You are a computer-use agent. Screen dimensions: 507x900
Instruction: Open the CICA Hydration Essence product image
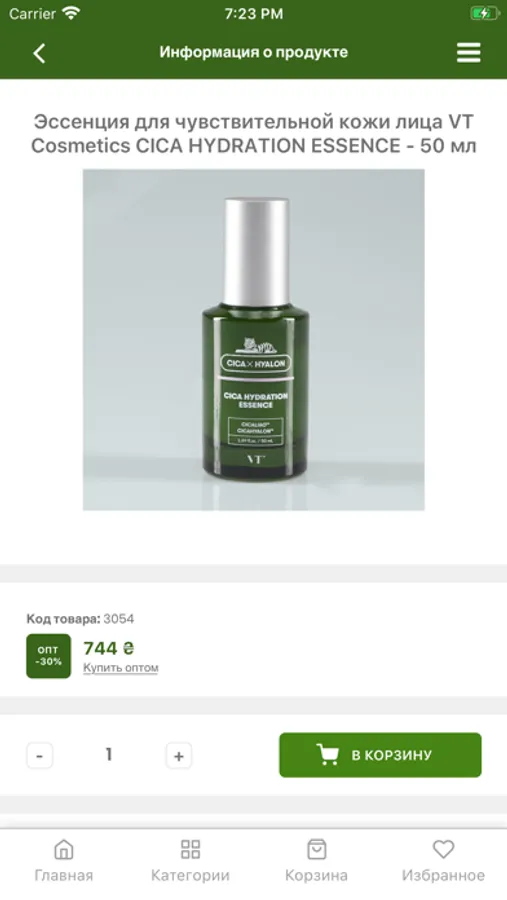(x=253, y=339)
